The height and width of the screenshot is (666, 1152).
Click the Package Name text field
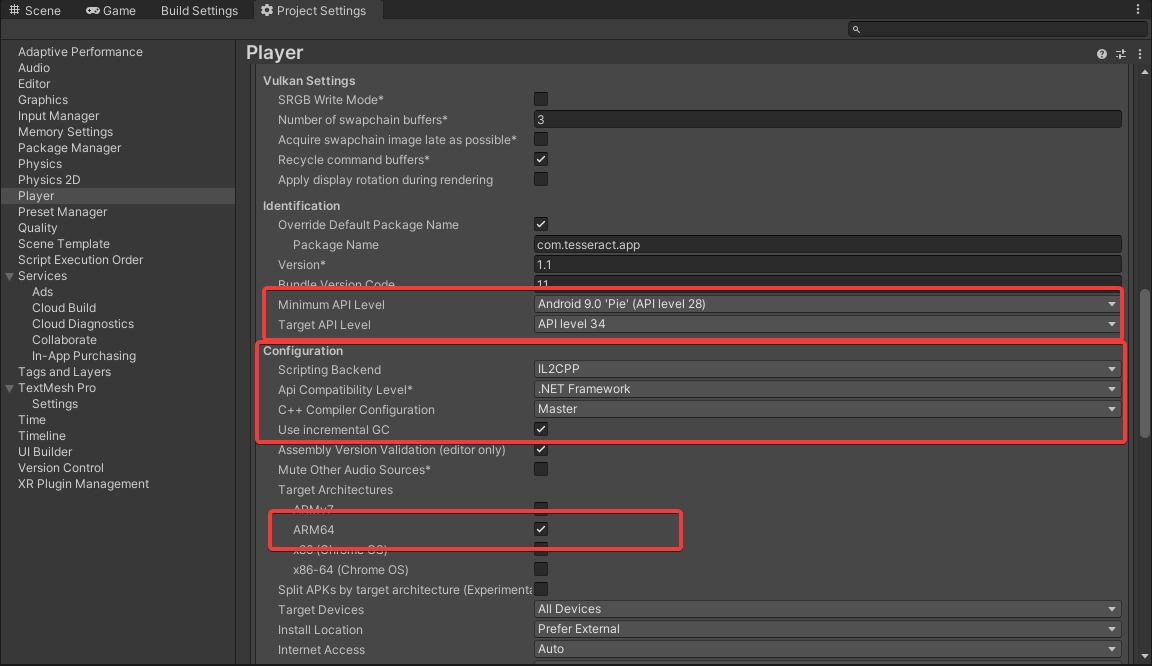click(x=827, y=244)
